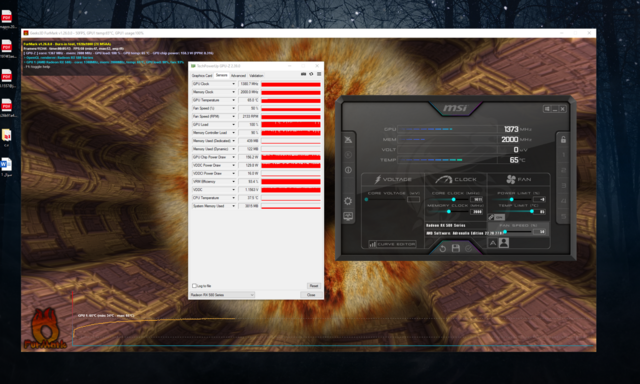This screenshot has width=640, height=384.
Task: Select the Voltage panel header in Afterburner
Action: coord(393,179)
